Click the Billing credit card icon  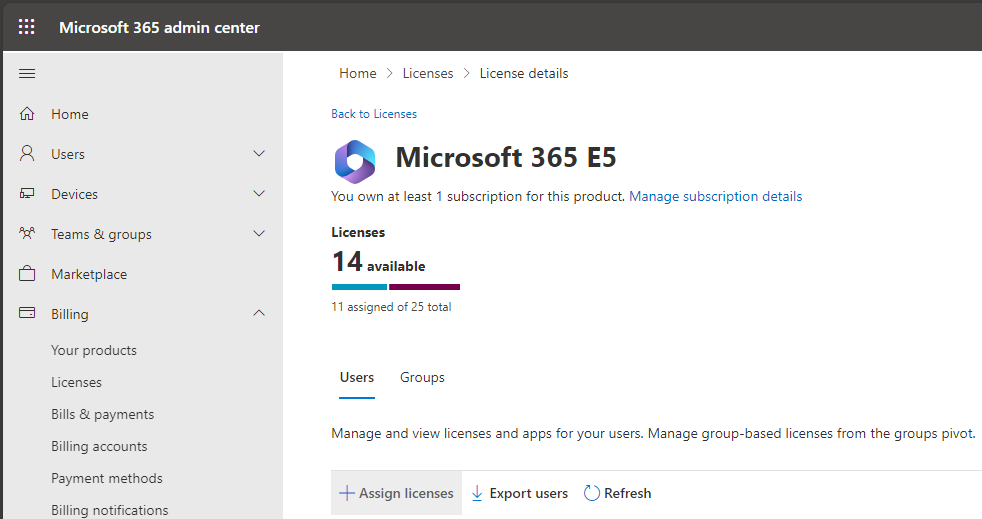(x=27, y=312)
